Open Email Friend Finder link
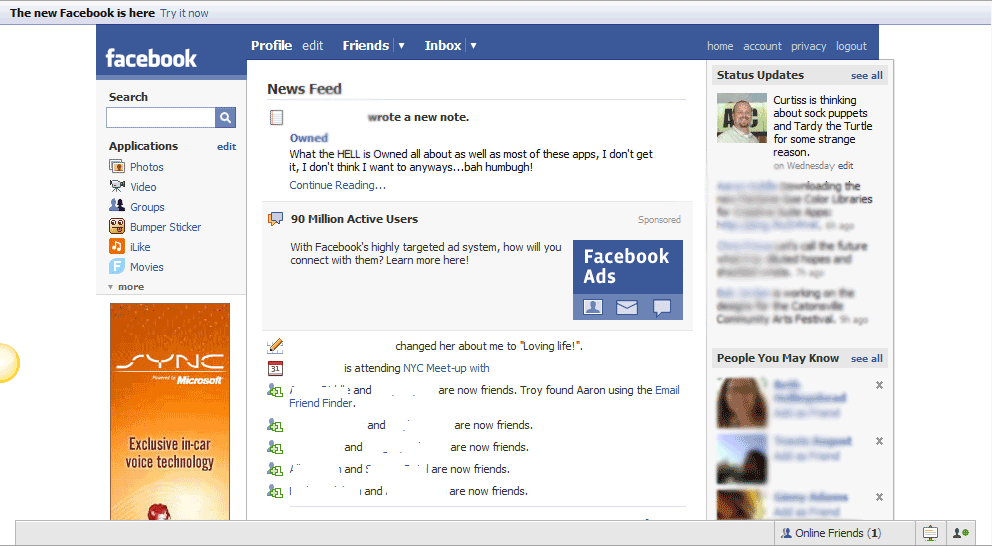Viewport: 992px width, 546px height. tap(484, 397)
